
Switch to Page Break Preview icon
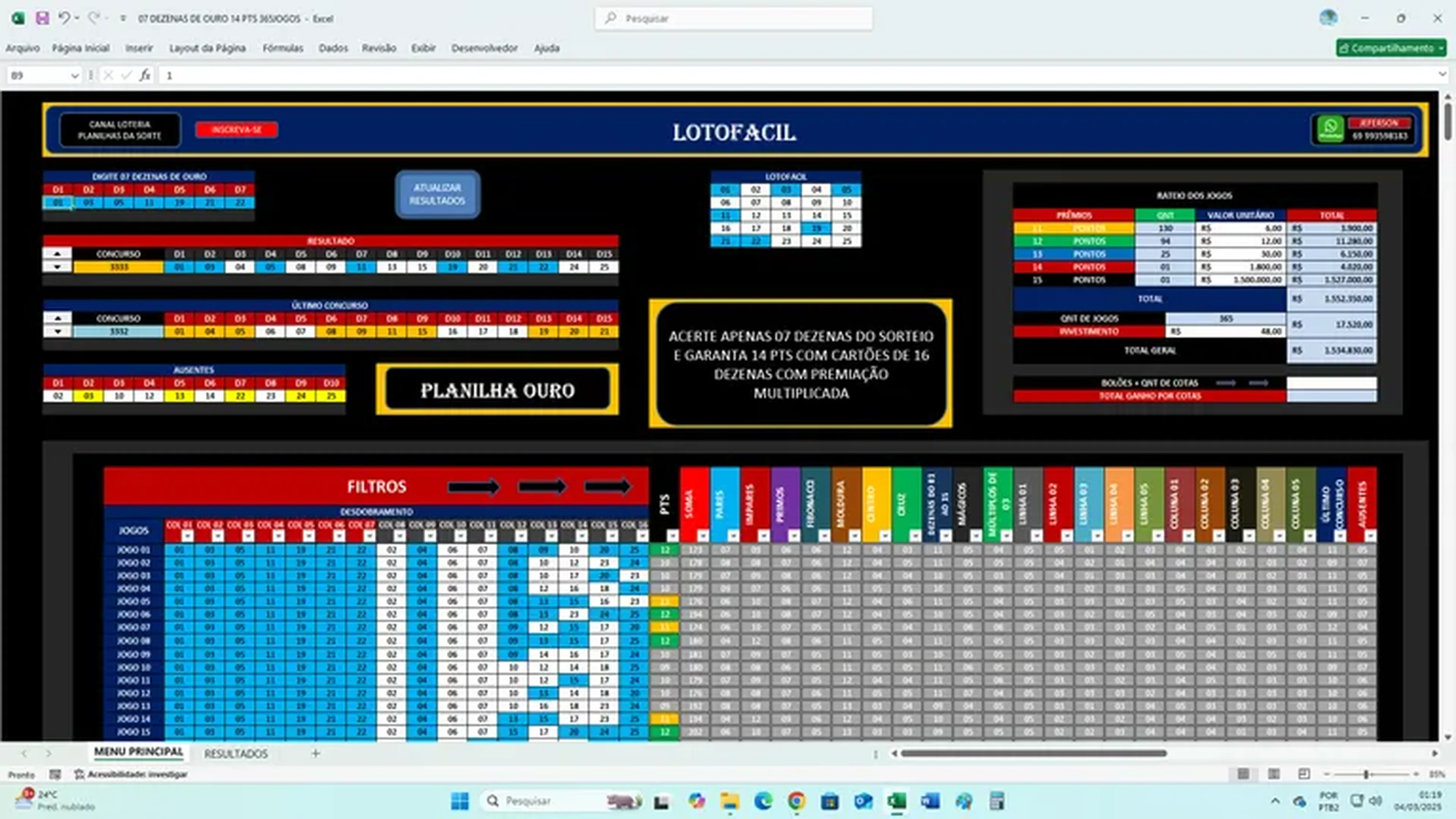1304,774
